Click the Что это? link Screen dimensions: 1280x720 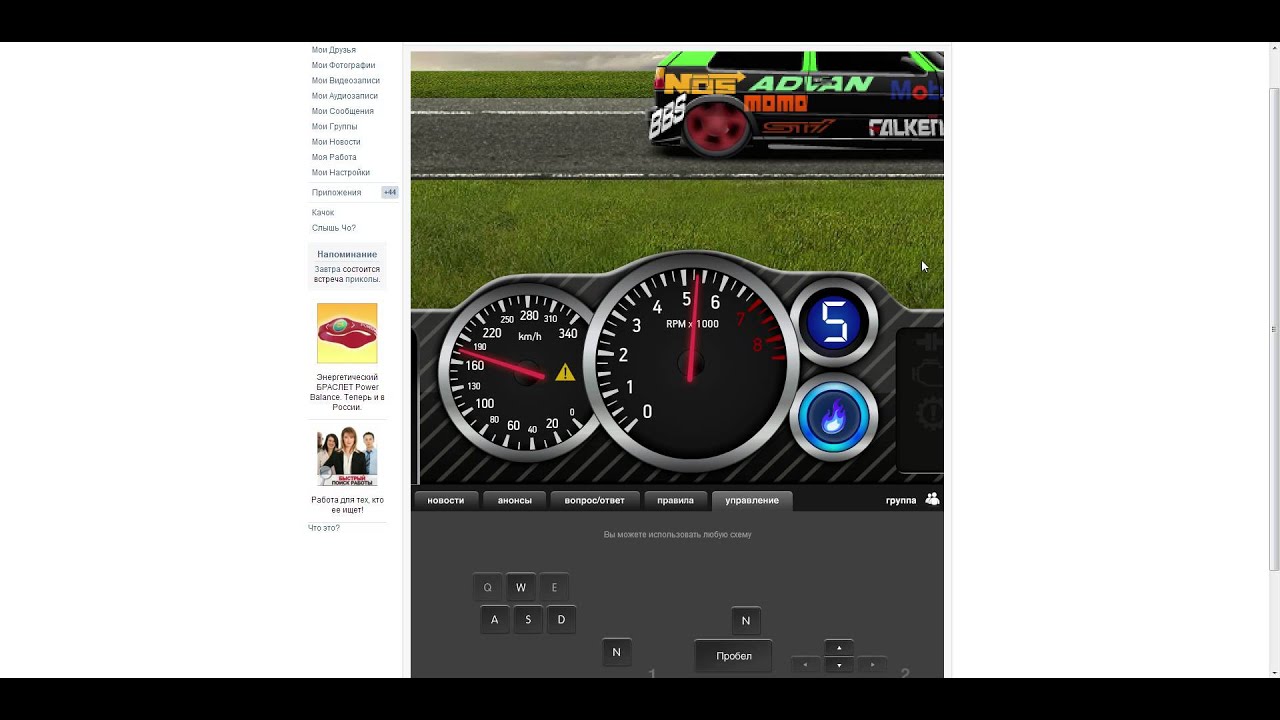pos(324,528)
